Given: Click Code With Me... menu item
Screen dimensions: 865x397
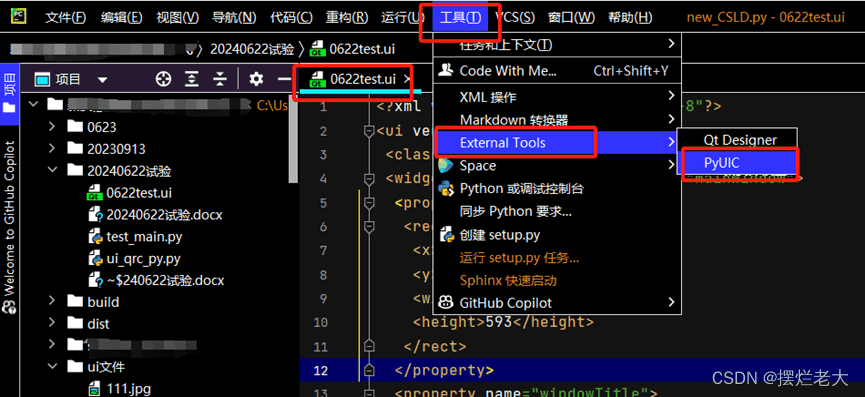Looking at the screenshot, I should click(556, 71).
